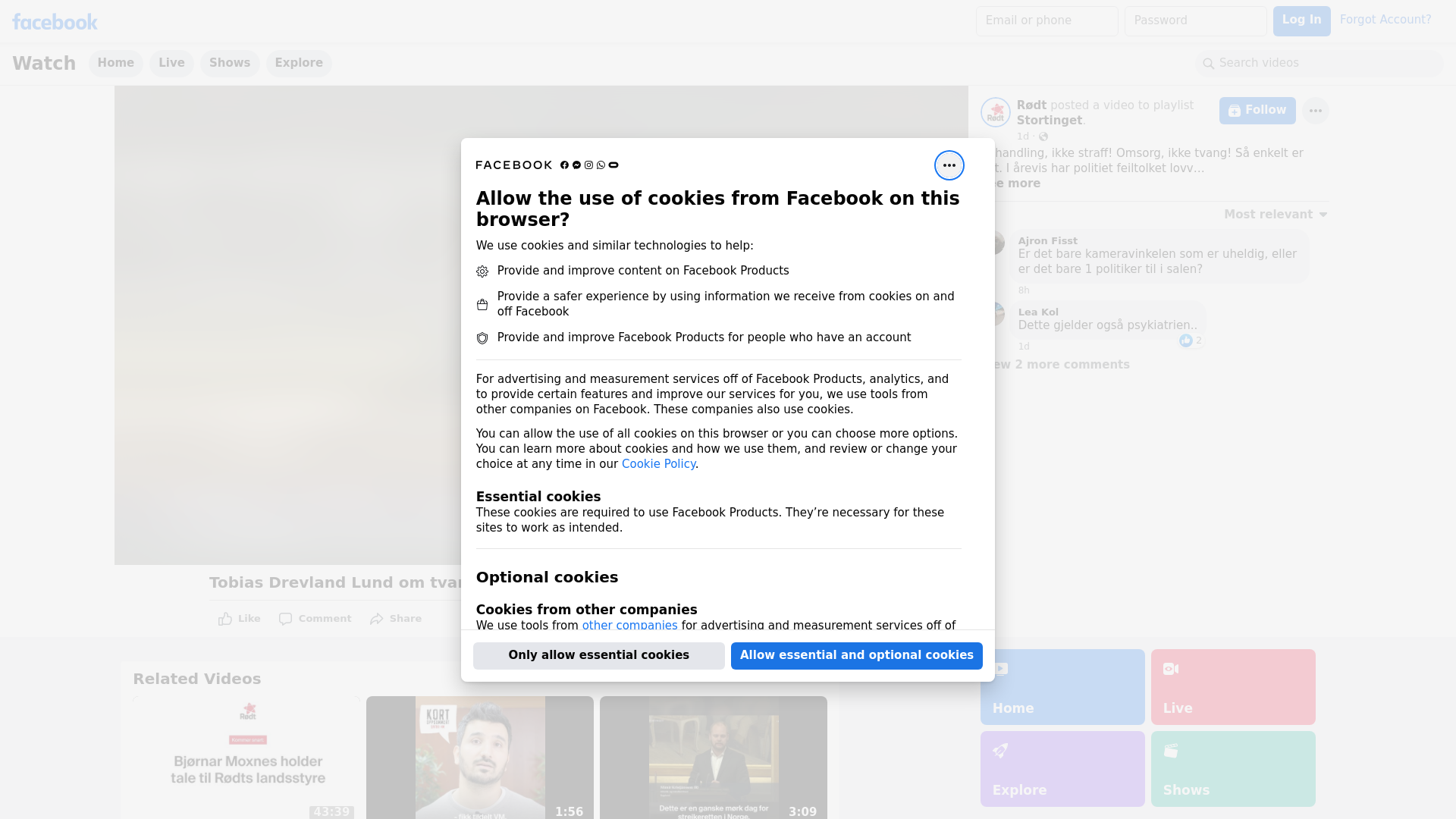Click the WhatsApp icon in the dialog header
The height and width of the screenshot is (819, 1456).
tap(601, 165)
